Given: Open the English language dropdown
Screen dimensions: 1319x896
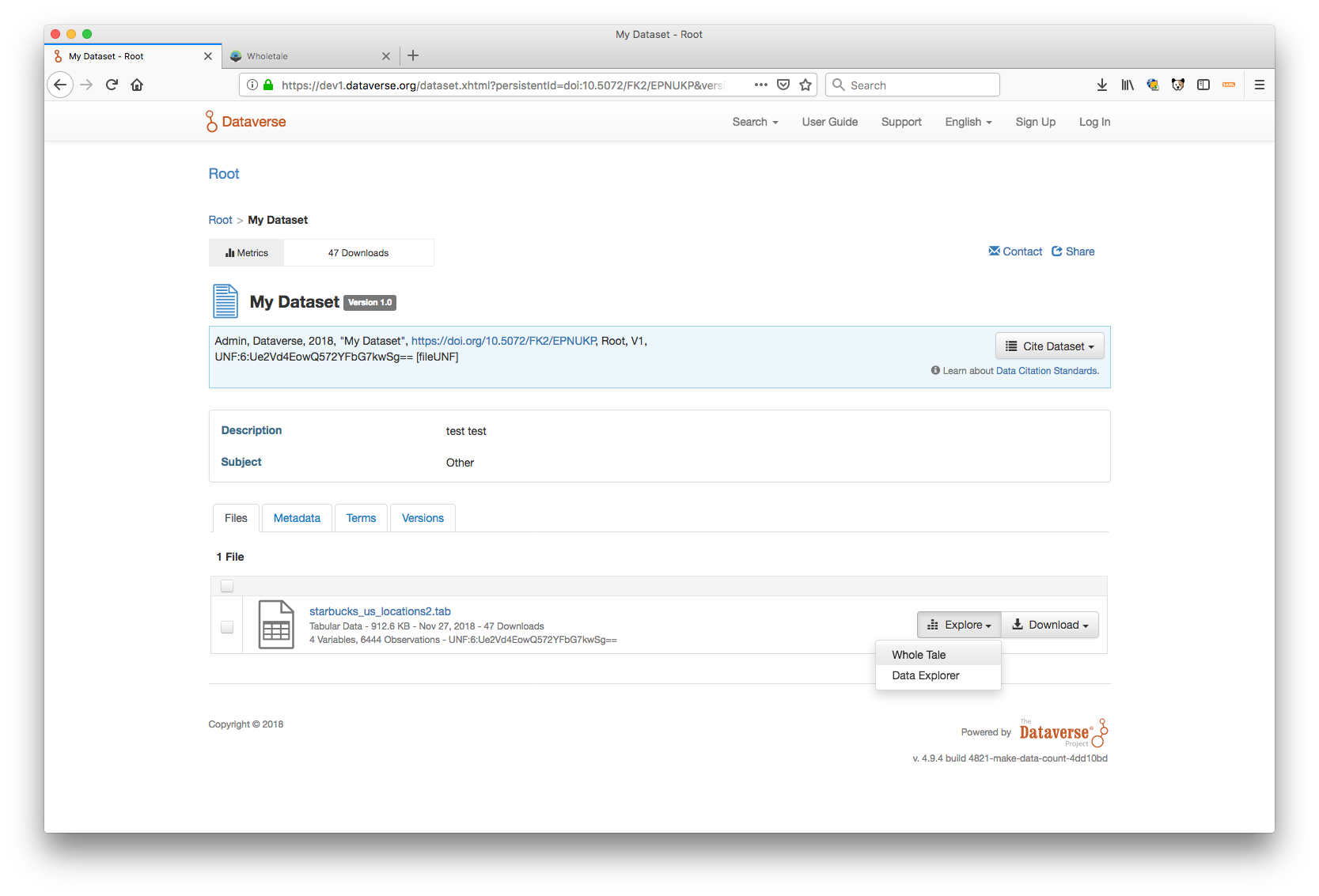Looking at the screenshot, I should tap(968, 122).
